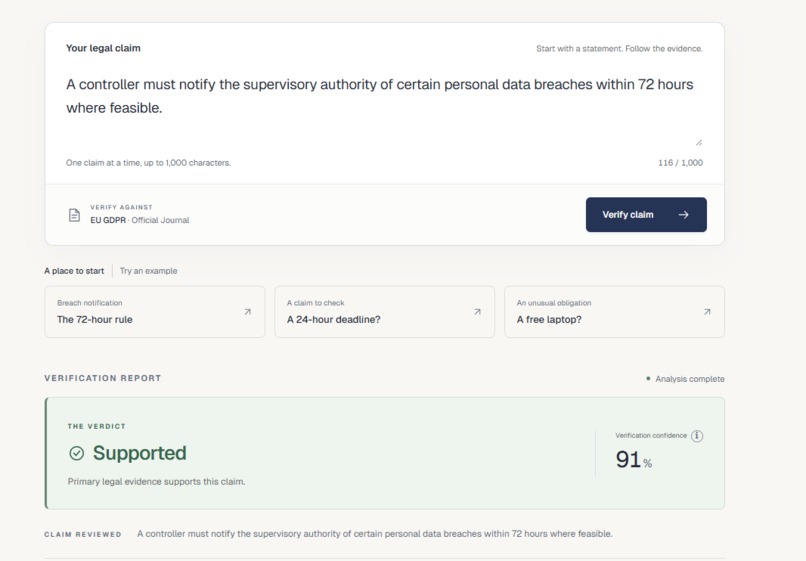Click 'One claim at a time' hint text
This screenshot has width=806, height=561.
(148, 162)
